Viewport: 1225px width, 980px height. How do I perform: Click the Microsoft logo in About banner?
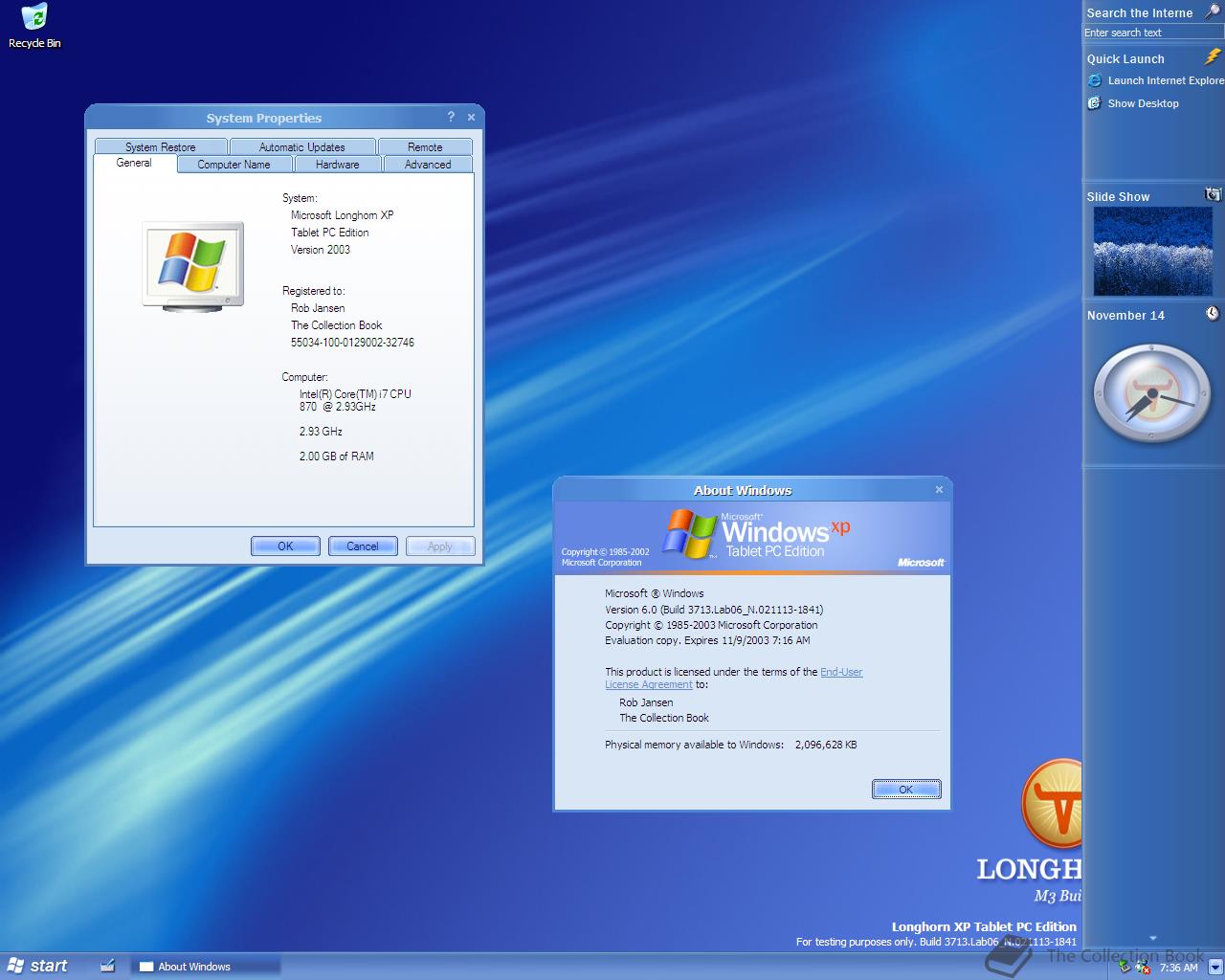pos(921,562)
